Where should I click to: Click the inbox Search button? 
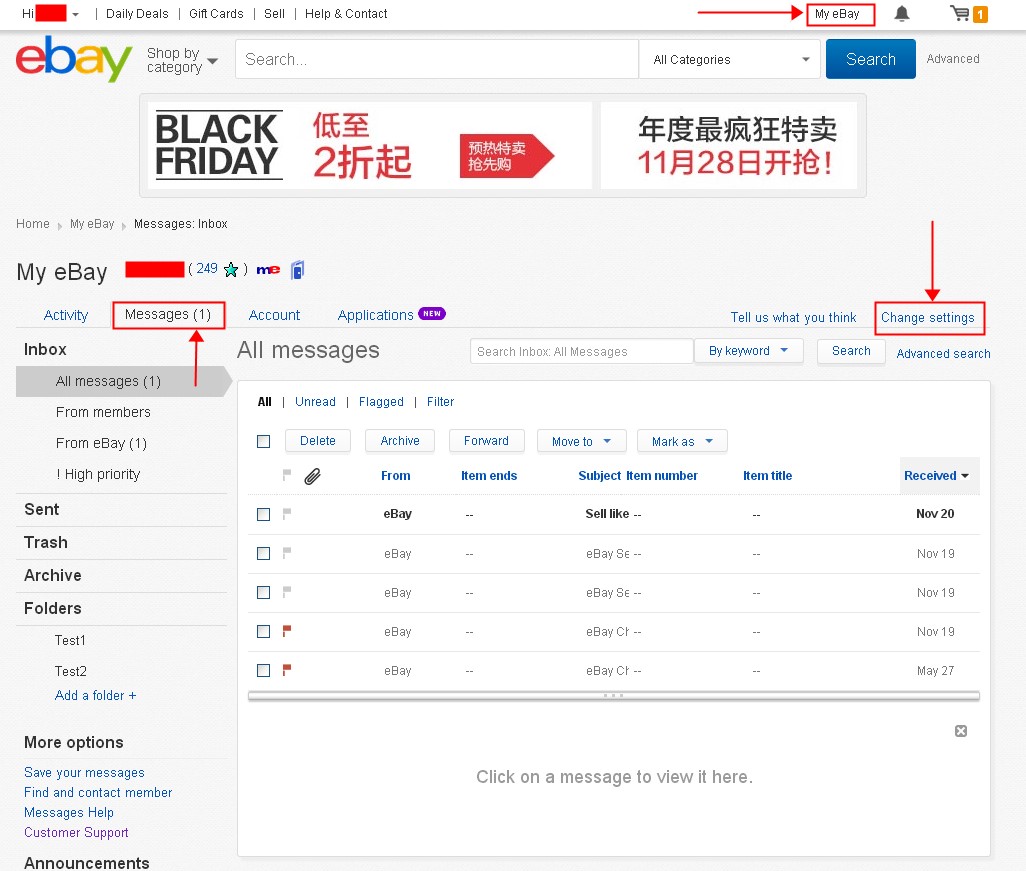tap(851, 351)
